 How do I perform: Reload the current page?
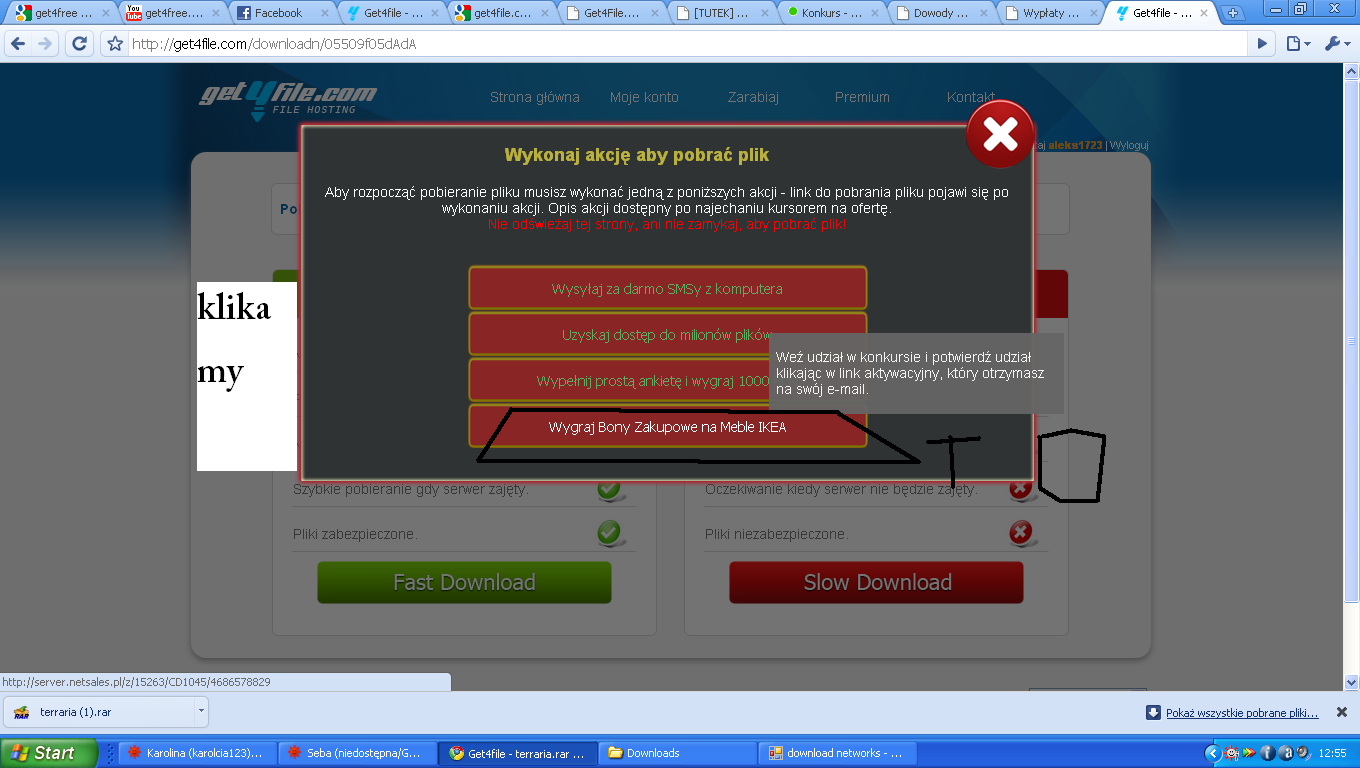[x=79, y=44]
